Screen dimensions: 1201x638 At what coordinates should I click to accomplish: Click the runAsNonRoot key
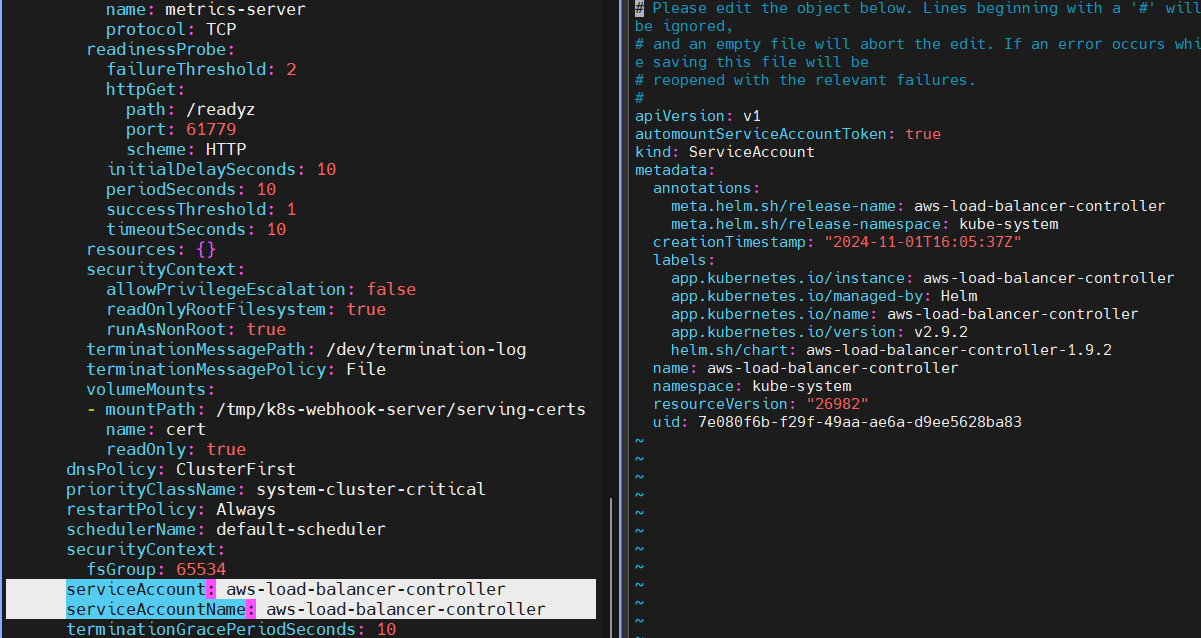pyautogui.click(x=171, y=329)
